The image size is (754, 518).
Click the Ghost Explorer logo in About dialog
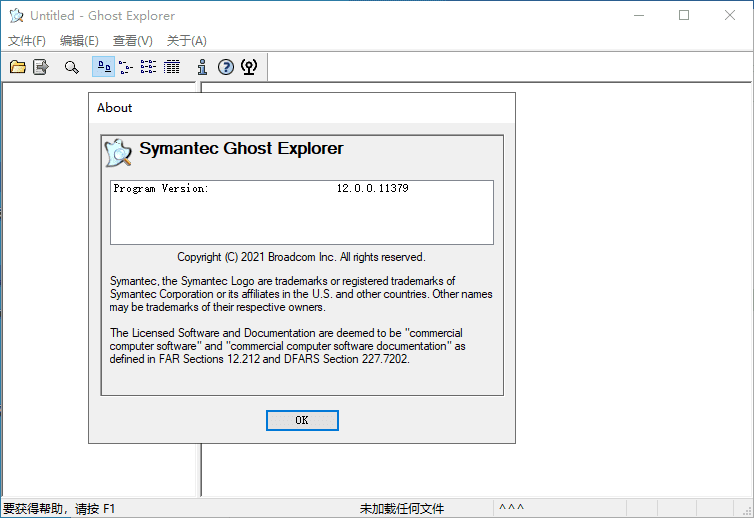[x=118, y=152]
